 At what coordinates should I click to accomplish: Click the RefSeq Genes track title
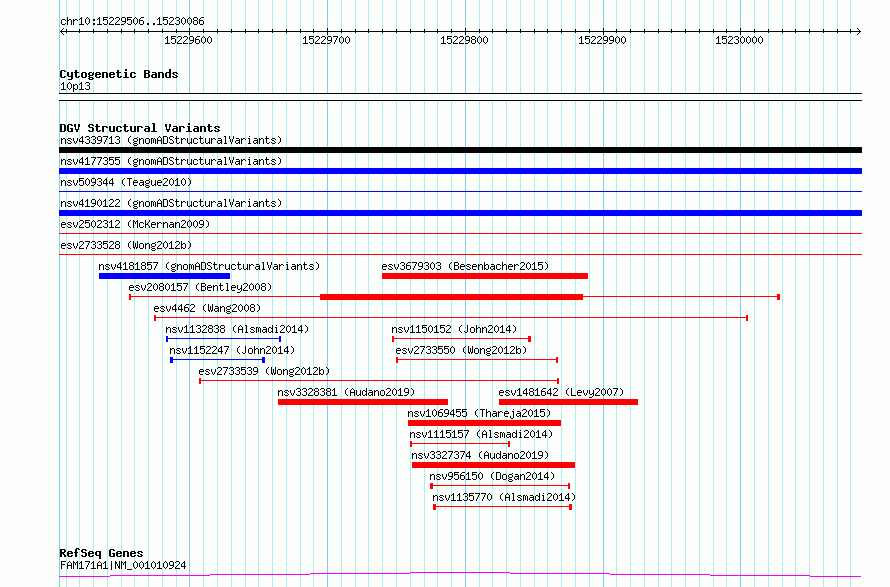[x=101, y=553]
